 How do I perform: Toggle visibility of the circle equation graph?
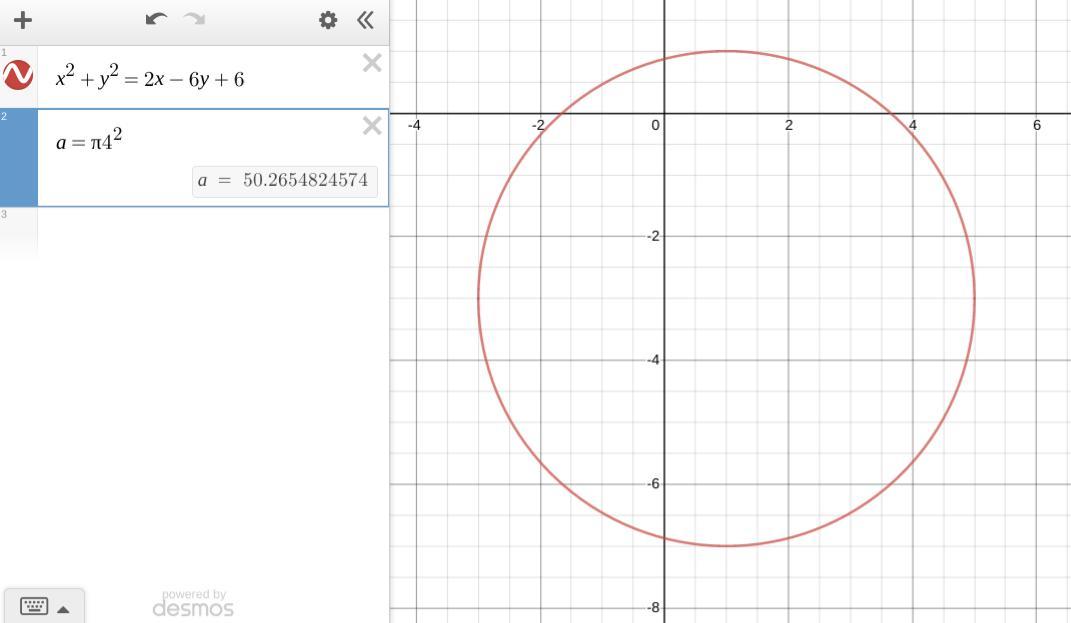[x=18, y=75]
